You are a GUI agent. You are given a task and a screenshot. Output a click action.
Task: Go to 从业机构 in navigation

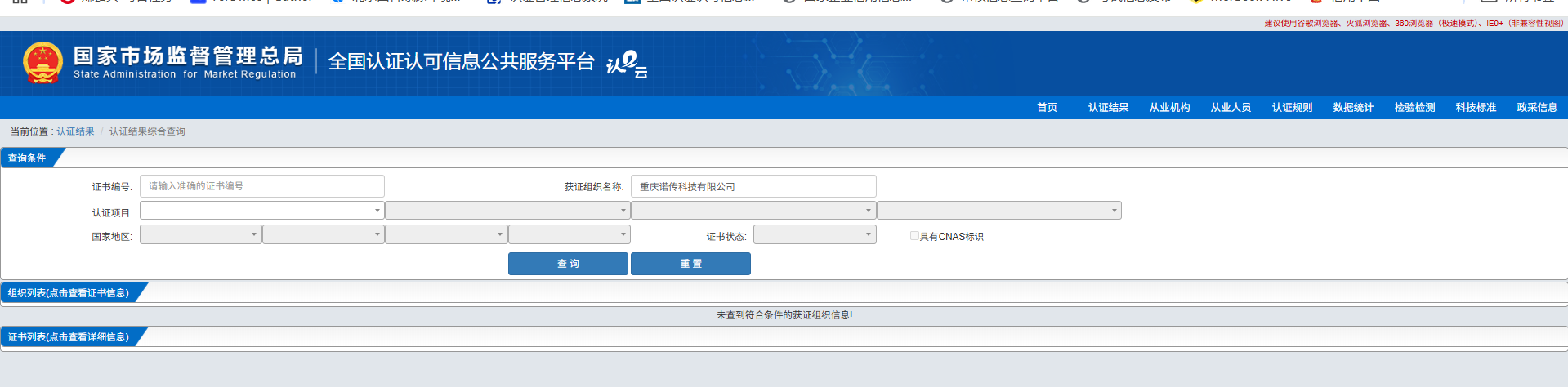pos(1169,108)
